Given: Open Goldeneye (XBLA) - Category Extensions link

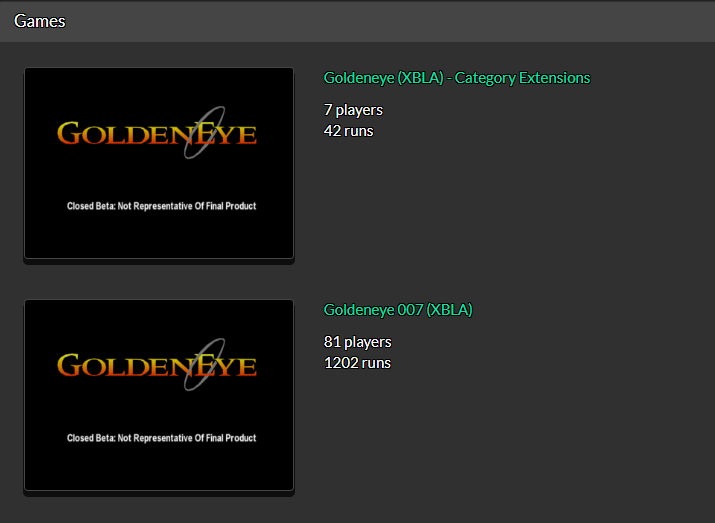Looking at the screenshot, I should click(x=457, y=78).
